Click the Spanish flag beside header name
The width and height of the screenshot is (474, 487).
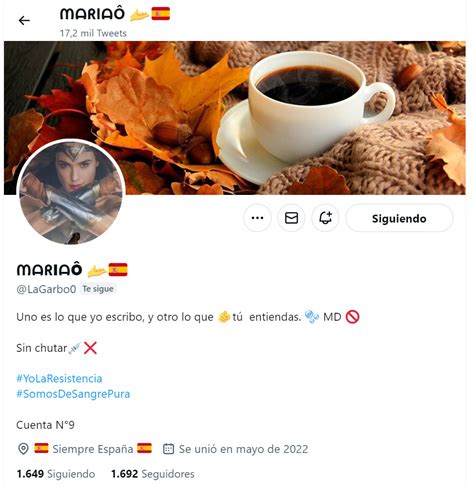pos(161,14)
